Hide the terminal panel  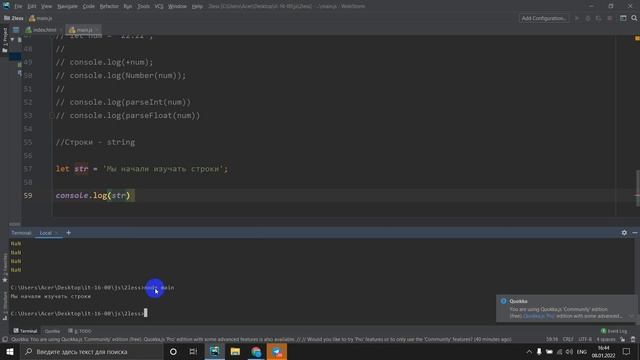(635, 233)
